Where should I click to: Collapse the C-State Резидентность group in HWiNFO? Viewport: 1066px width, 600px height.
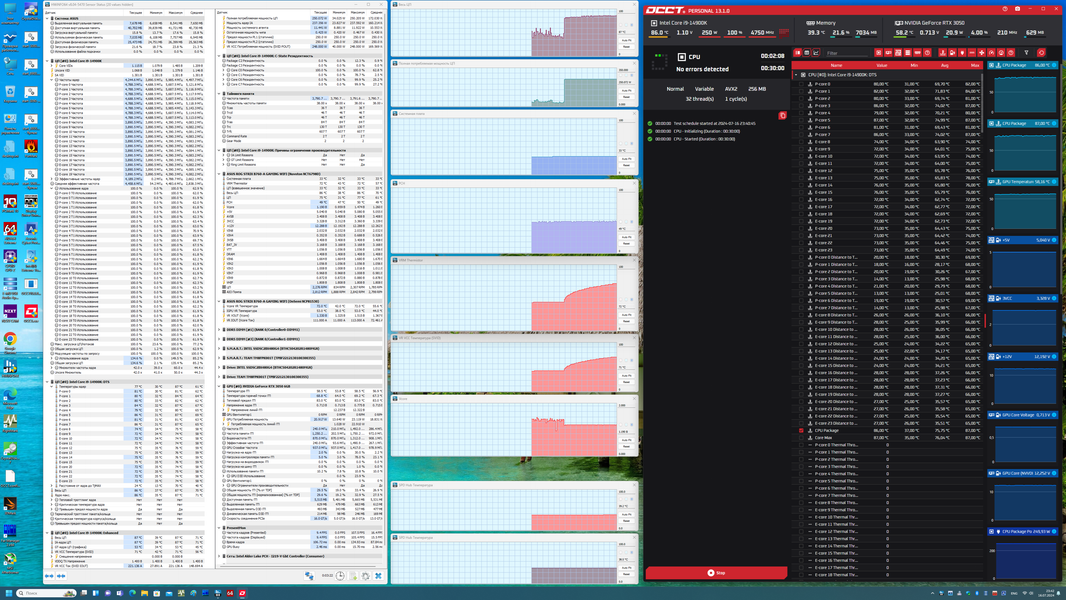(x=219, y=56)
